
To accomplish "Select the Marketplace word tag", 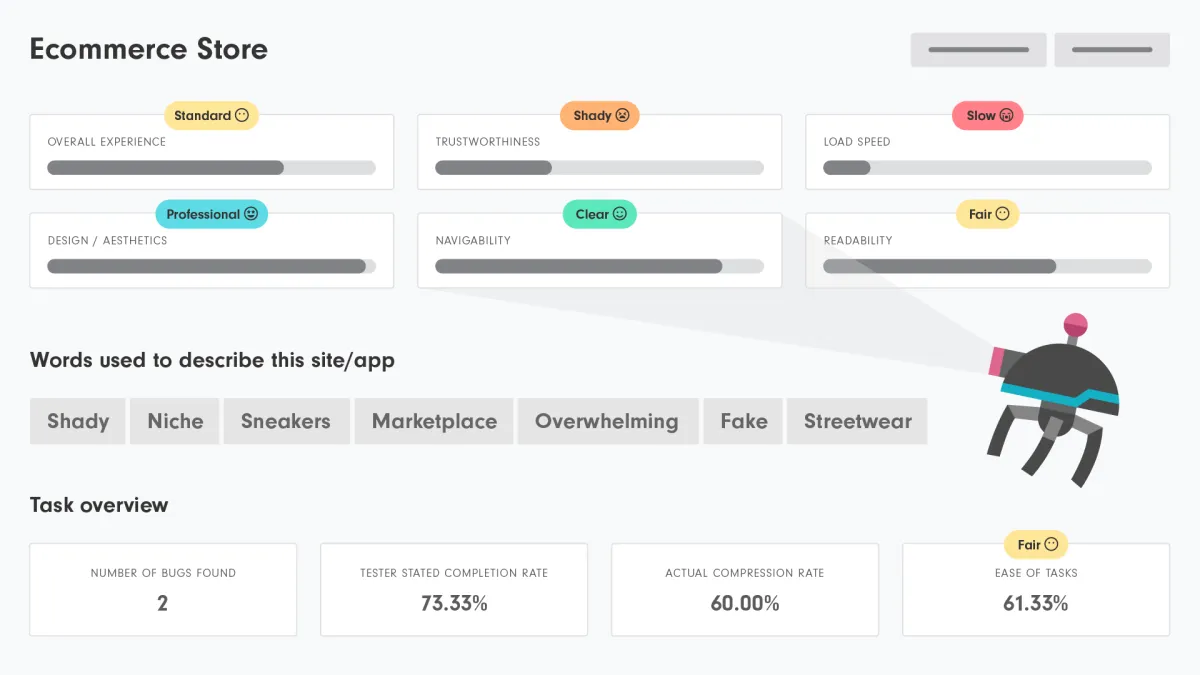I will click(434, 421).
